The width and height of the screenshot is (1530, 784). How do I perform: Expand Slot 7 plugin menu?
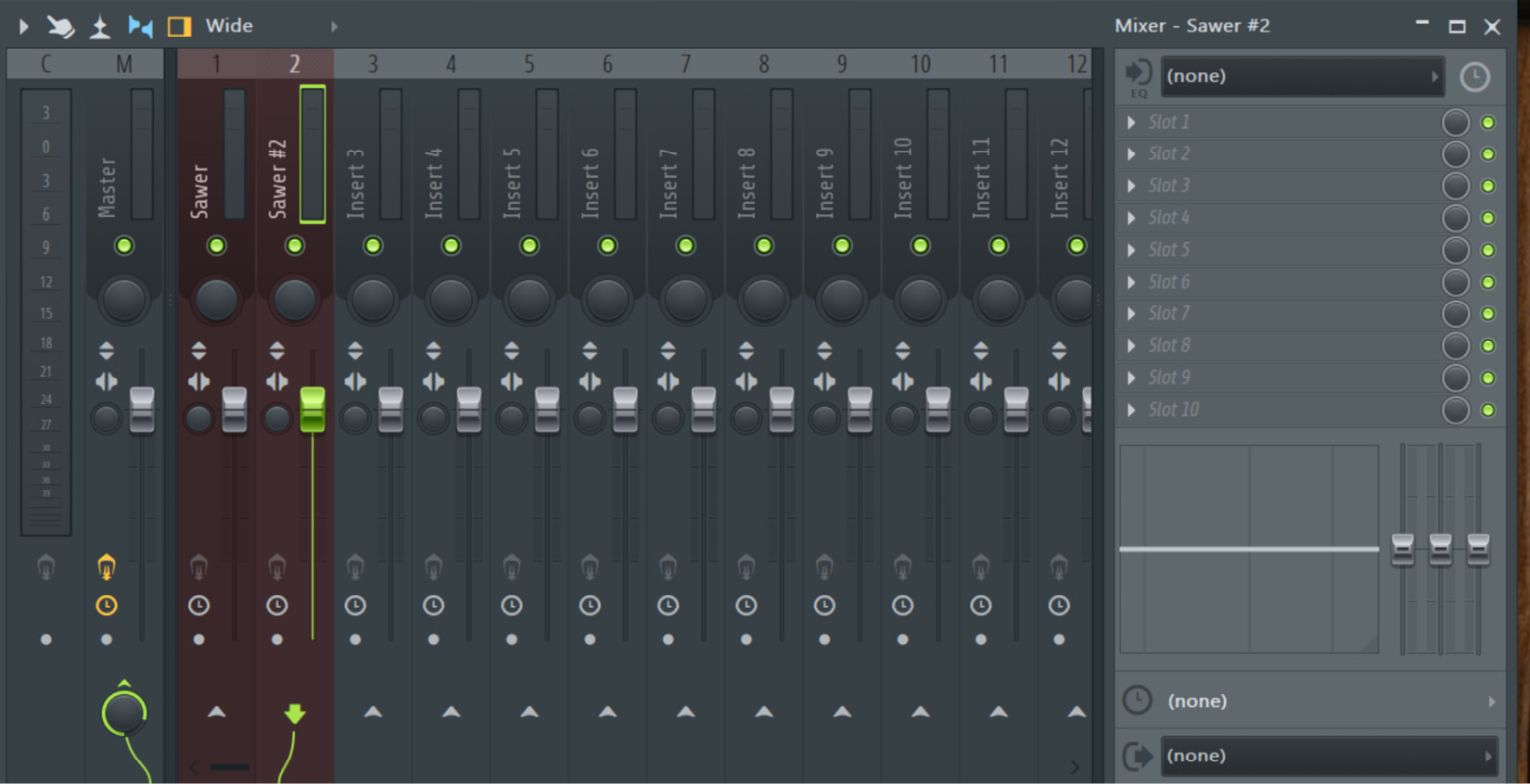pyautogui.click(x=1131, y=313)
